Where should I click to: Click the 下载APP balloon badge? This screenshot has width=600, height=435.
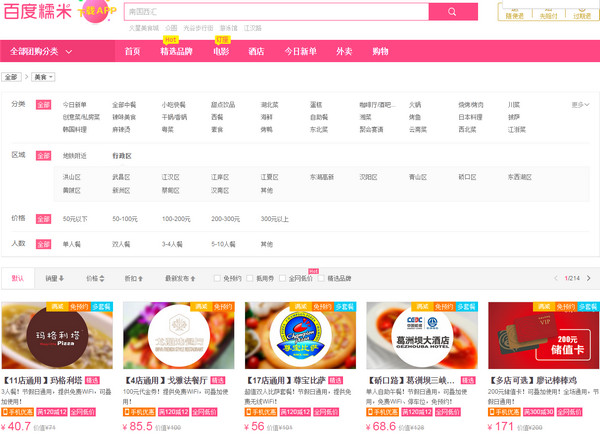coord(96,11)
